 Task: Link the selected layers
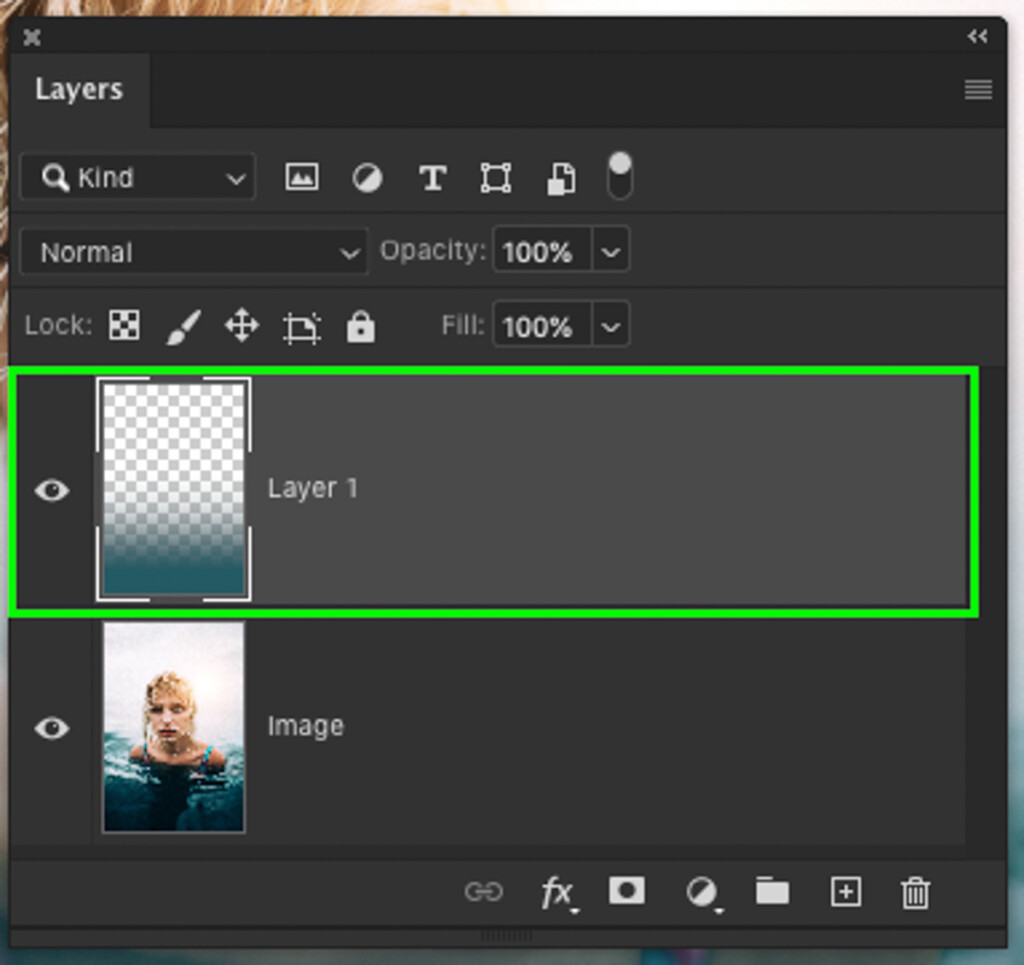(x=485, y=891)
